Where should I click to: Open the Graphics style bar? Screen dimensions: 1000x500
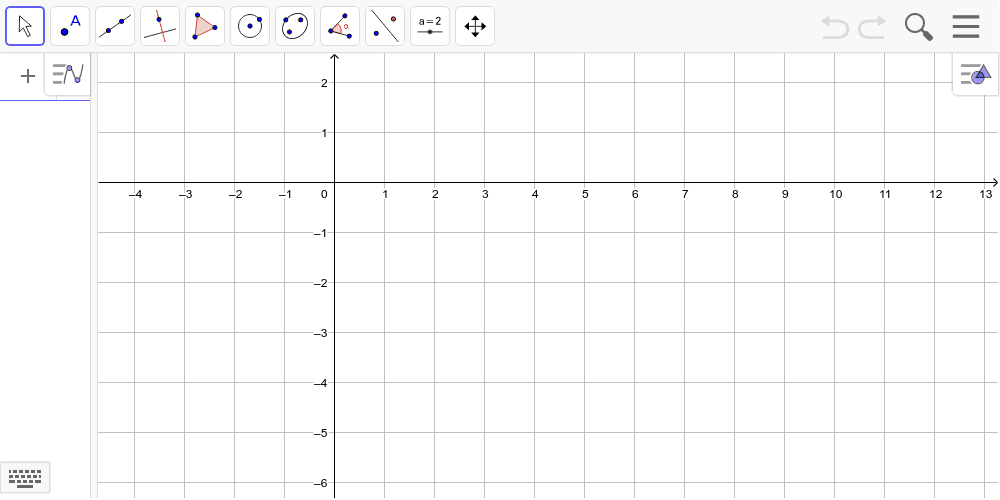976,74
